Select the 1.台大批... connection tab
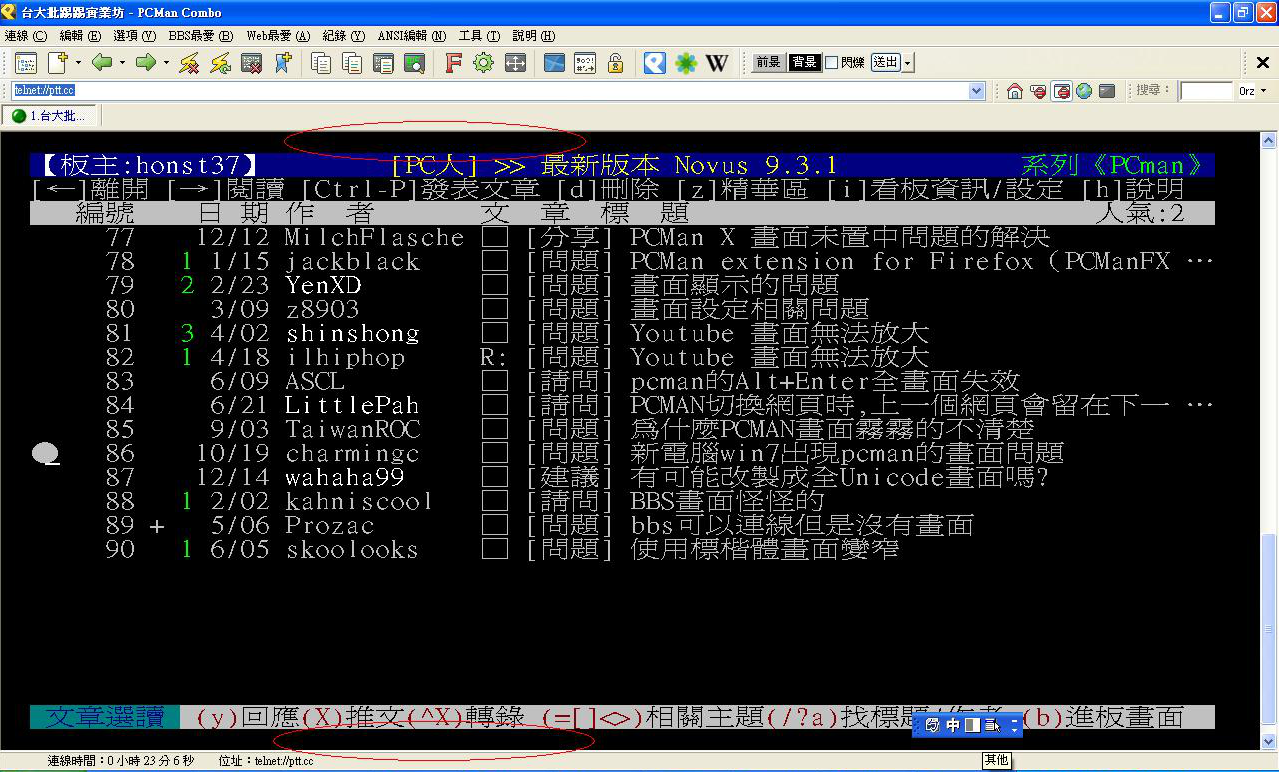This screenshot has height=772, width=1279. click(x=50, y=116)
